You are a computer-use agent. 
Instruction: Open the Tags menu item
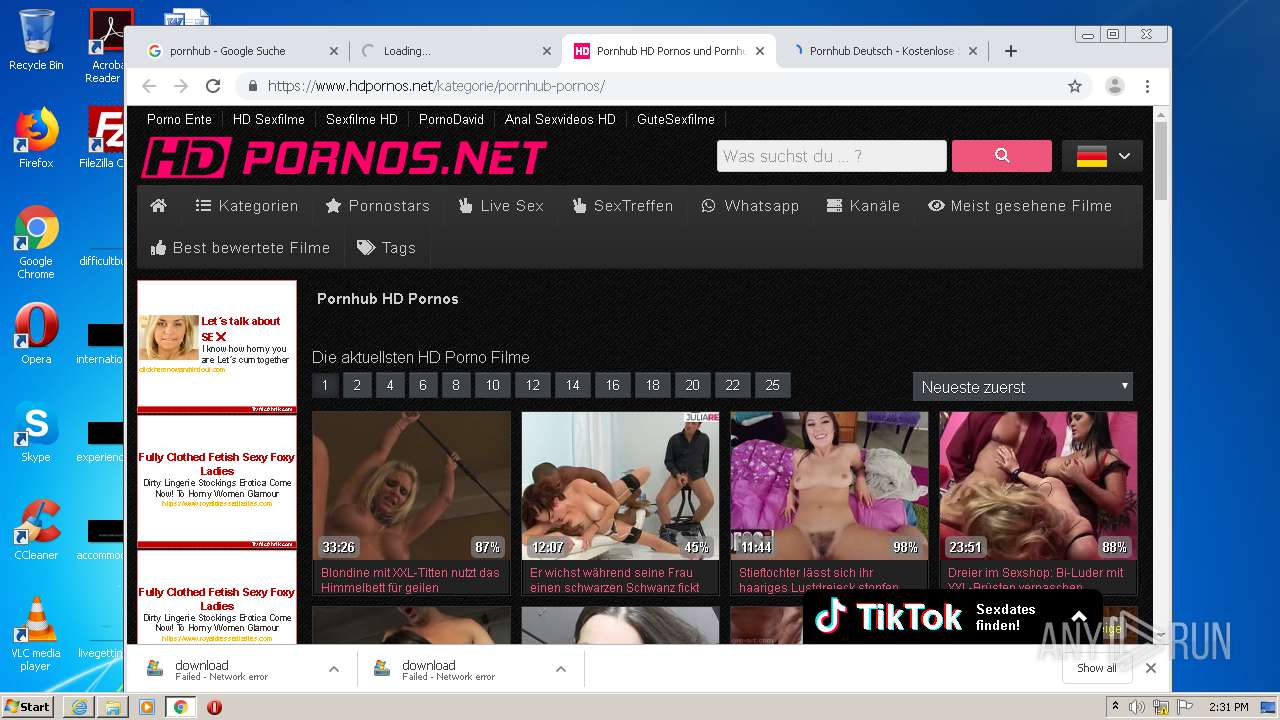coord(386,248)
